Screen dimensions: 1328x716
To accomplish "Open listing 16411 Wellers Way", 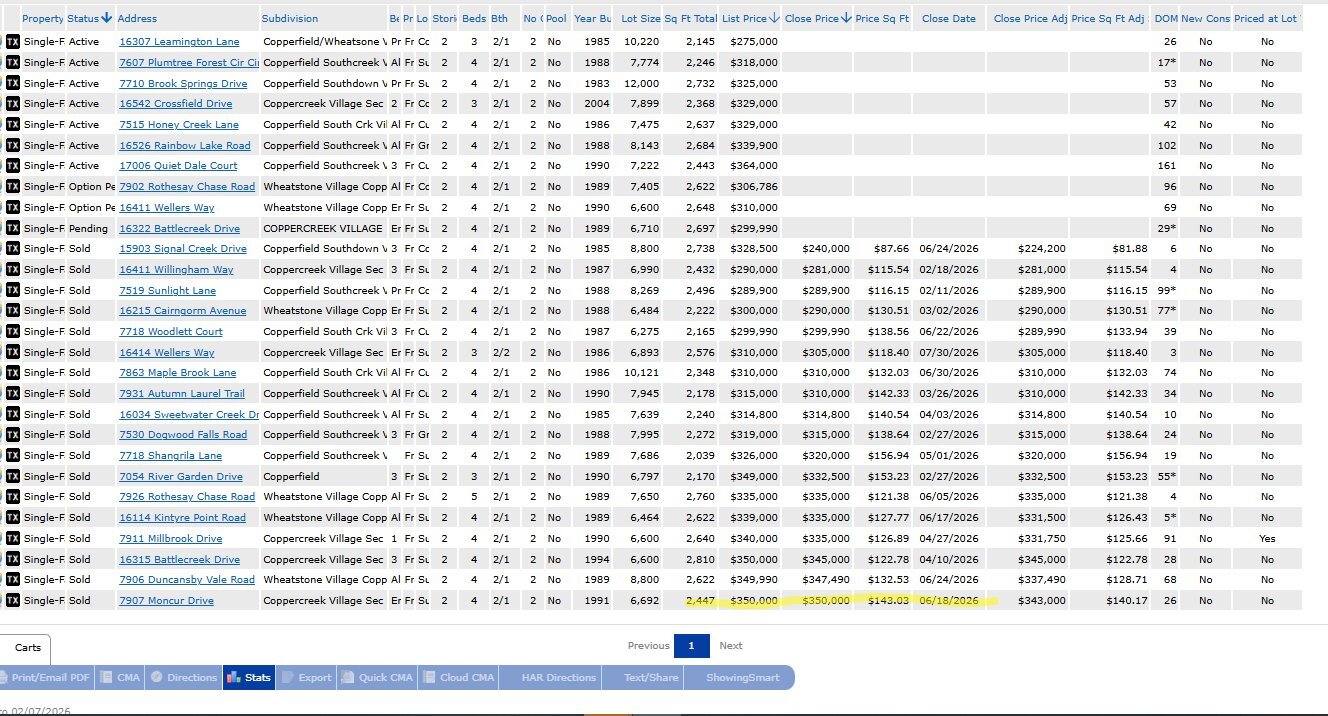I will point(167,207).
